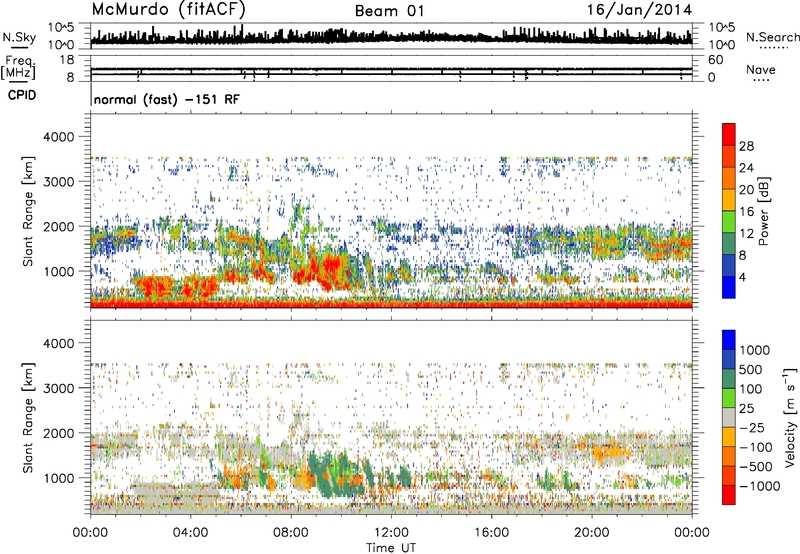Click the '12:00' time axis tick label
Image resolution: width=800 pixels, height=554 pixels.
coord(391,533)
